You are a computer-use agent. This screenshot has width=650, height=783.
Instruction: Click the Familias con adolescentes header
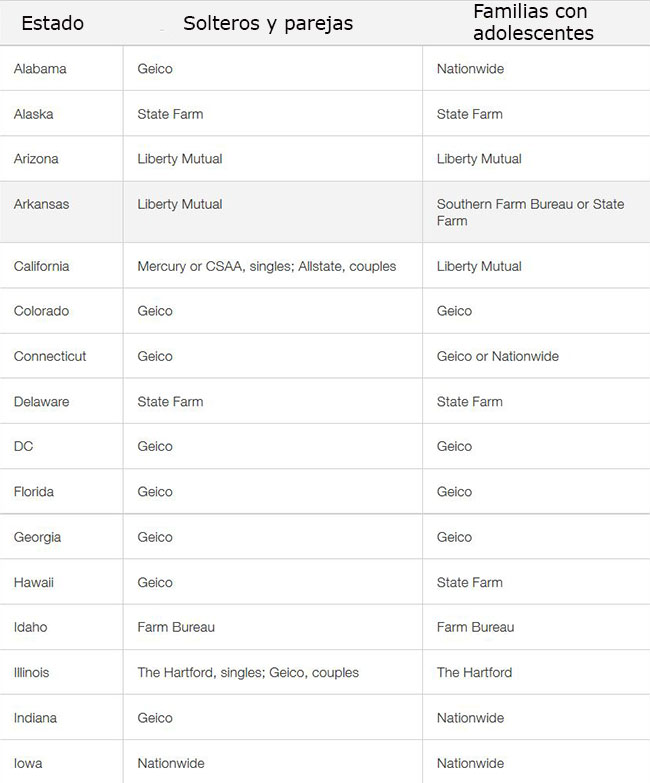click(533, 22)
